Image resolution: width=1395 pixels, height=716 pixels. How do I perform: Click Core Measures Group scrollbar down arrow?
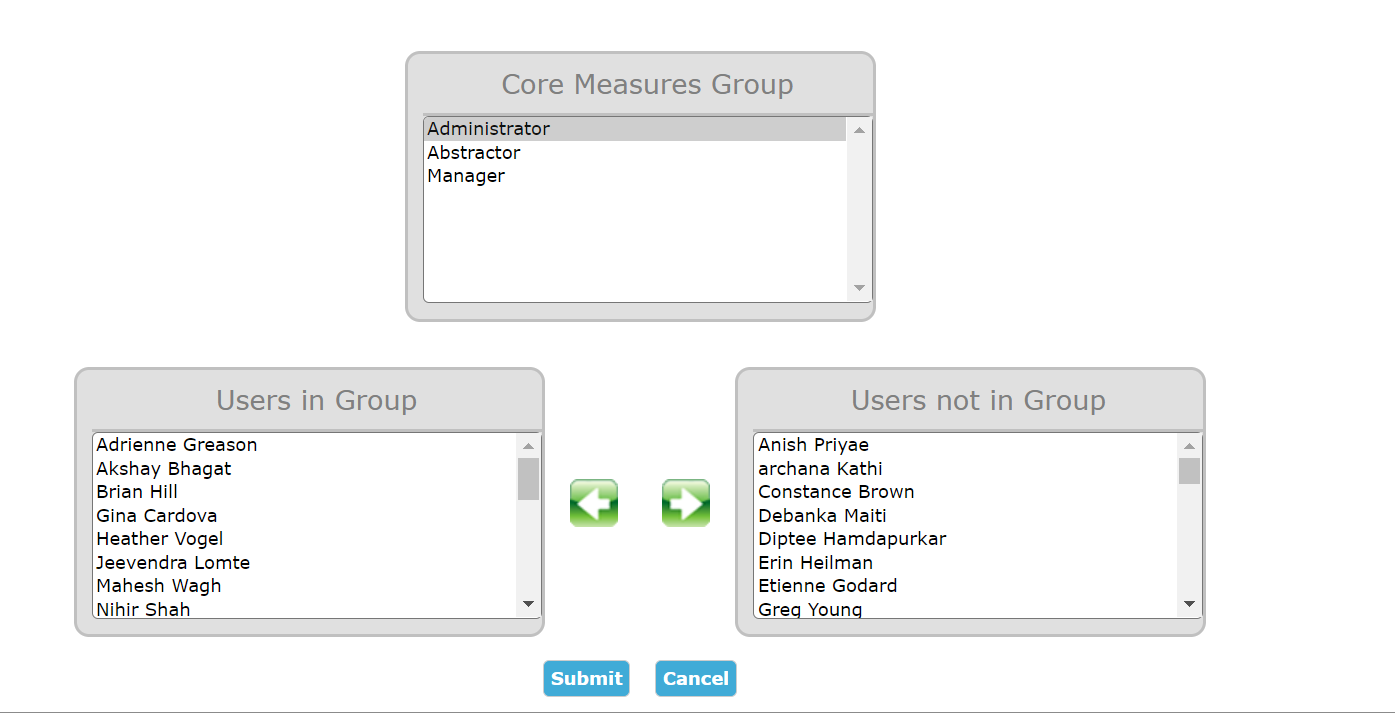pyautogui.click(x=859, y=289)
